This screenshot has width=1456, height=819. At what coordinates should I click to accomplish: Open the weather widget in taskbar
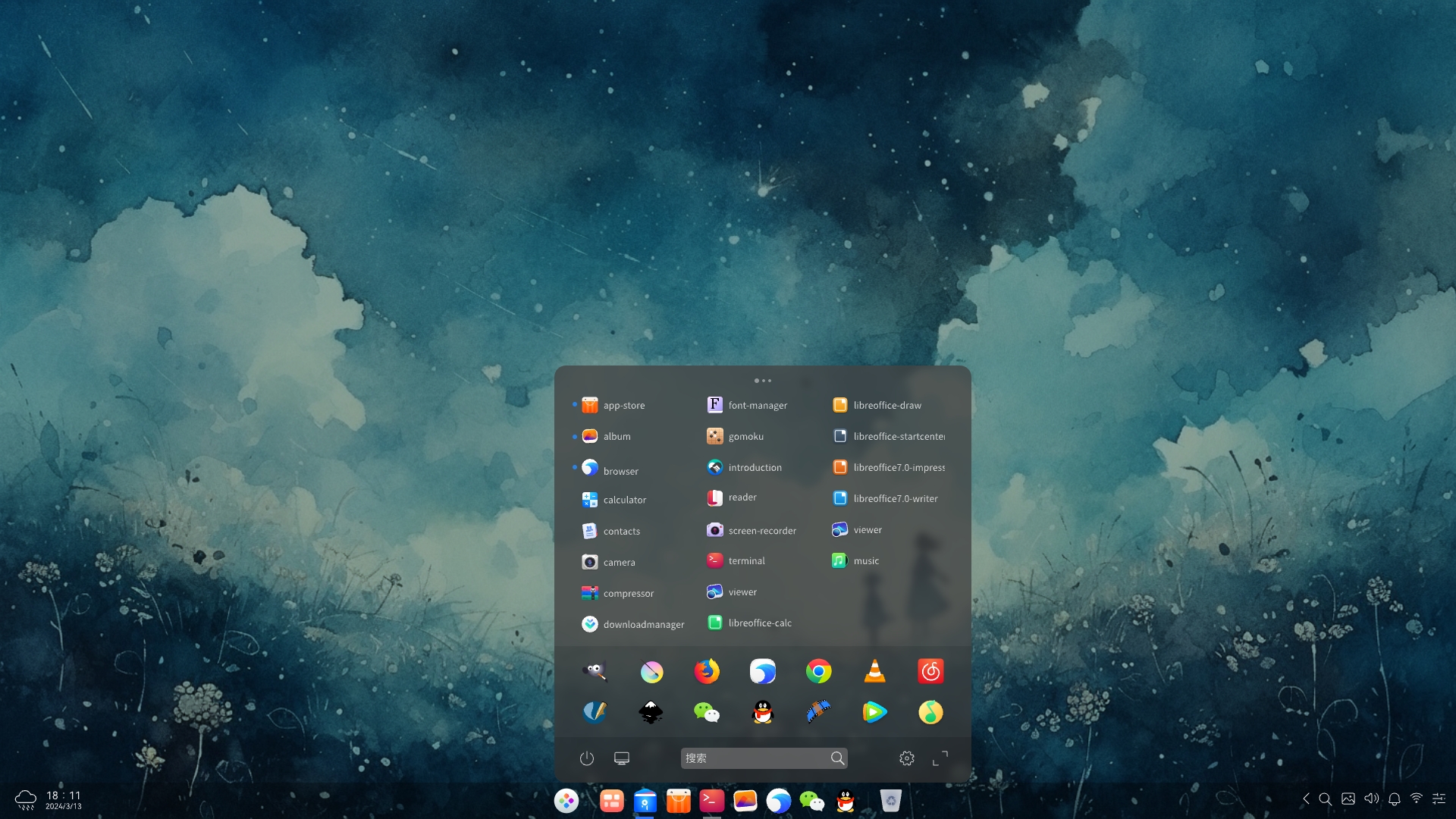(26, 800)
